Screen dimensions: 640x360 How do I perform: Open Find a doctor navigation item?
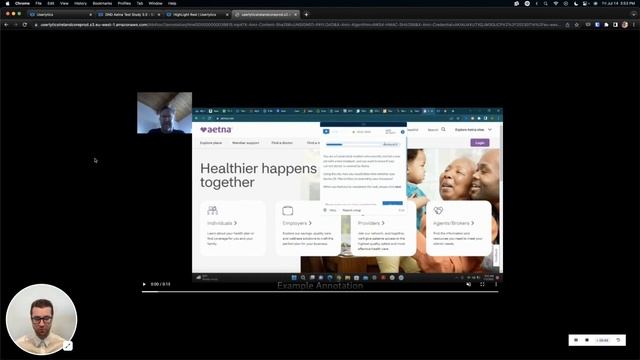[x=282, y=143]
